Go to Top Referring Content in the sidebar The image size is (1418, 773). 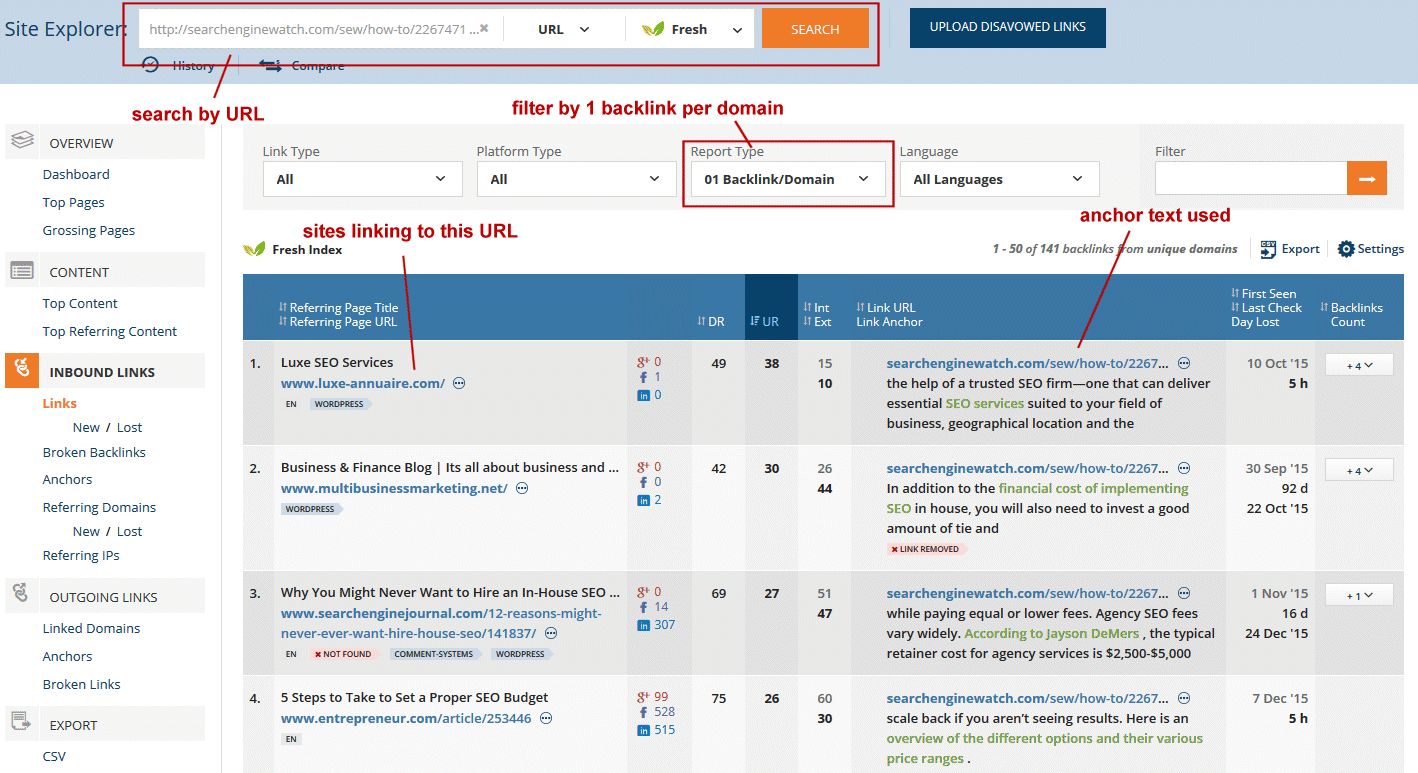[110, 331]
